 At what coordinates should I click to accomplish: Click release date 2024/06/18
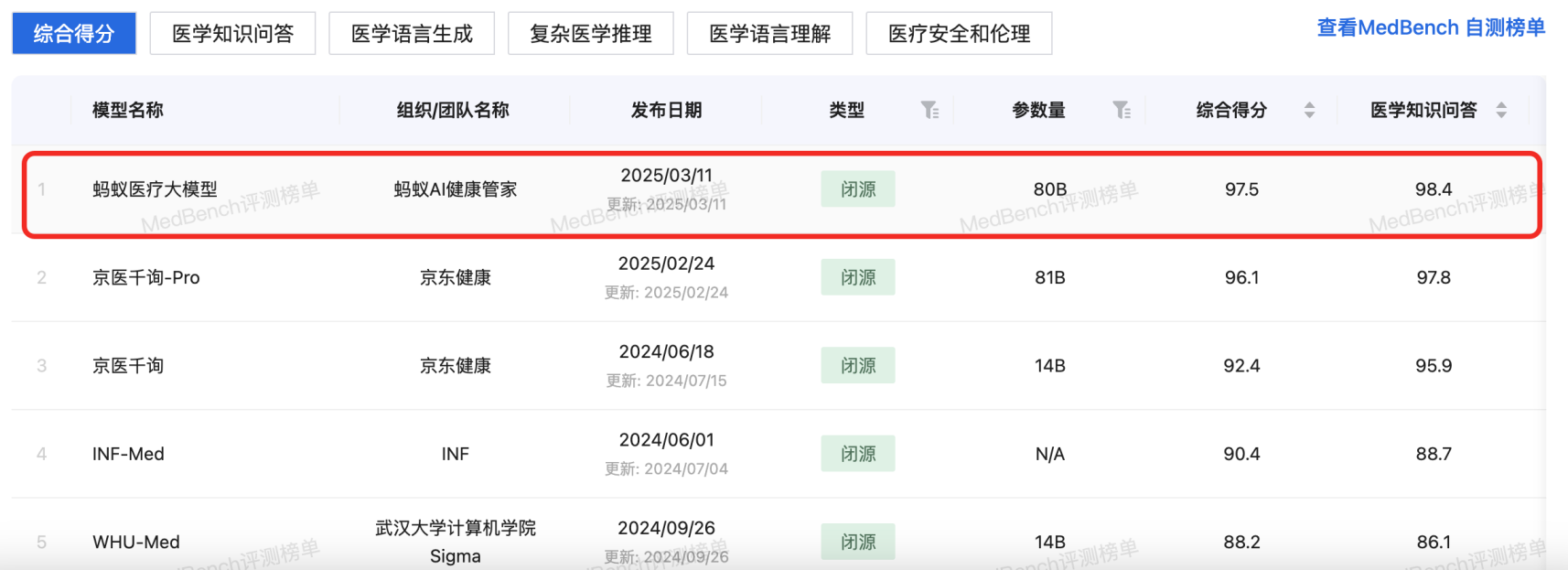tap(666, 351)
